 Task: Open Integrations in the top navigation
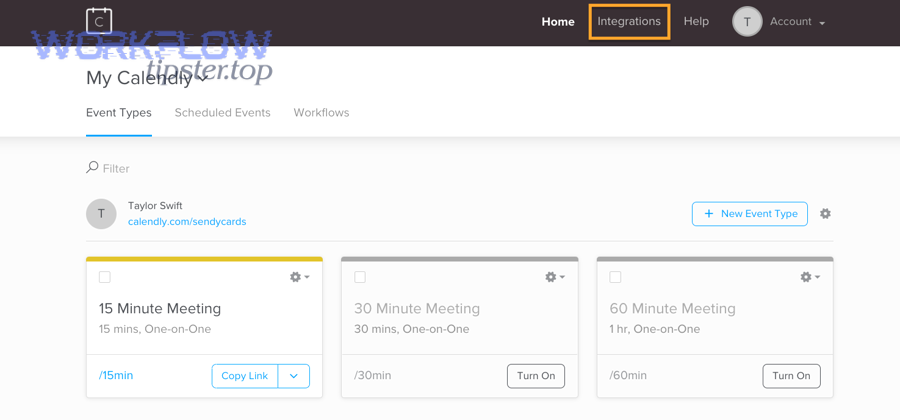click(629, 22)
